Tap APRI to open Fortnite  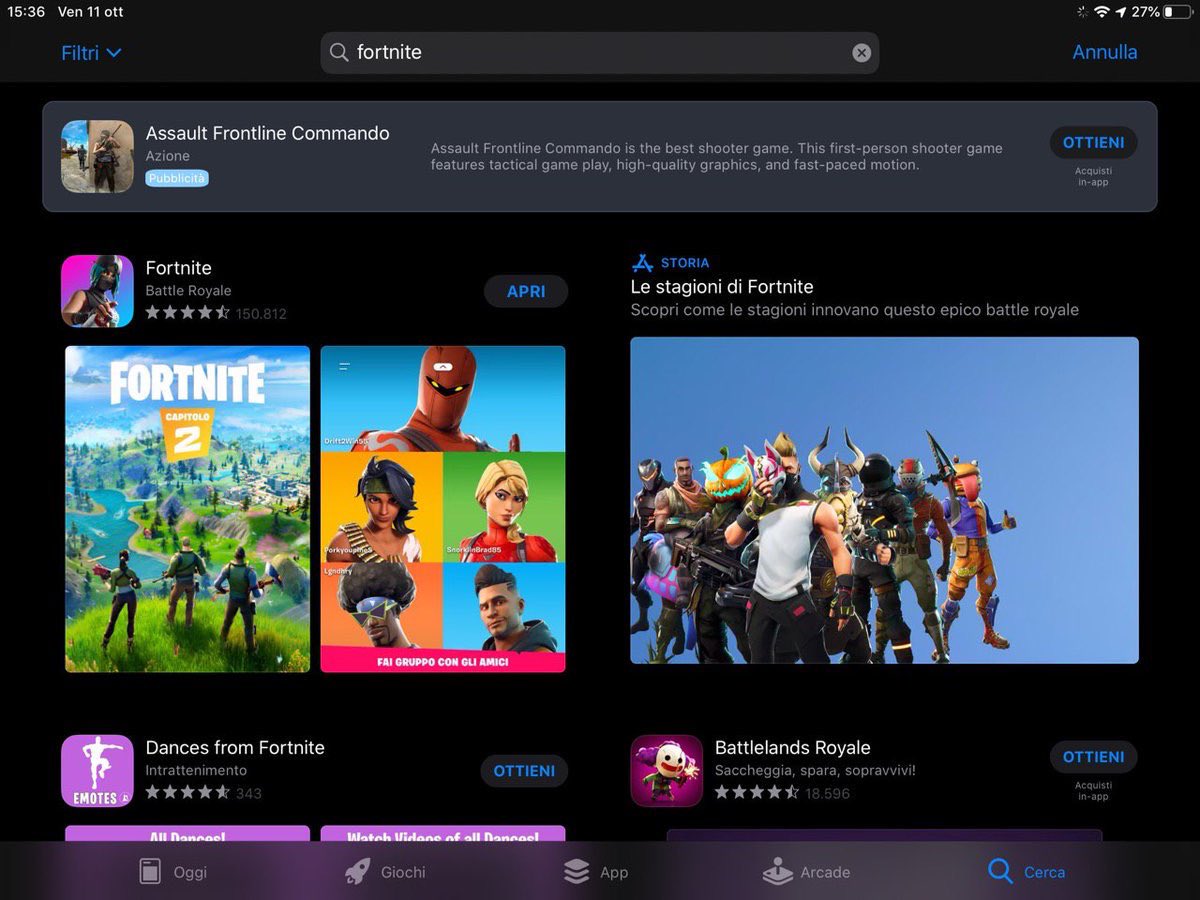pos(526,291)
